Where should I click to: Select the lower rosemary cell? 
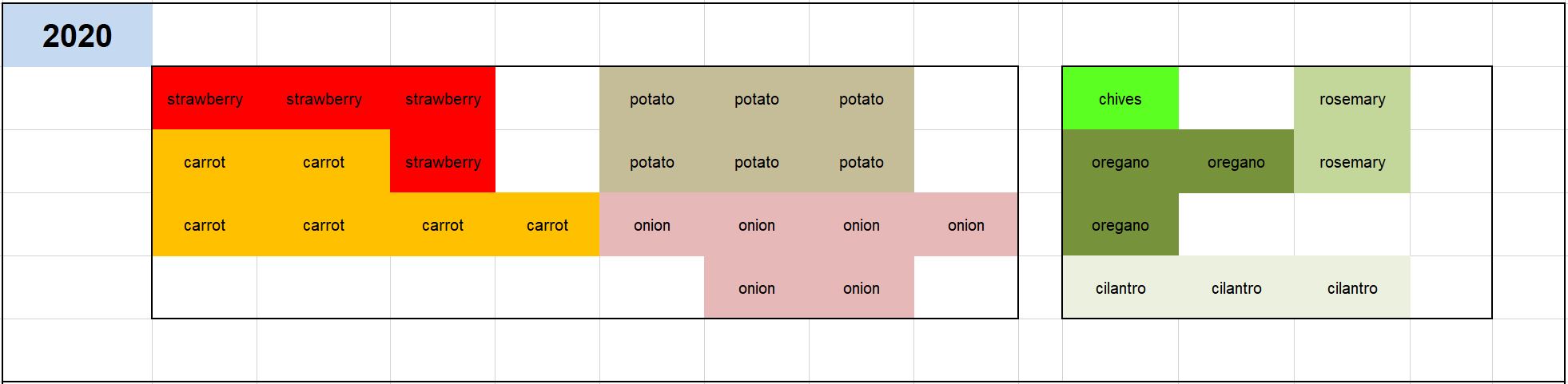click(1352, 161)
